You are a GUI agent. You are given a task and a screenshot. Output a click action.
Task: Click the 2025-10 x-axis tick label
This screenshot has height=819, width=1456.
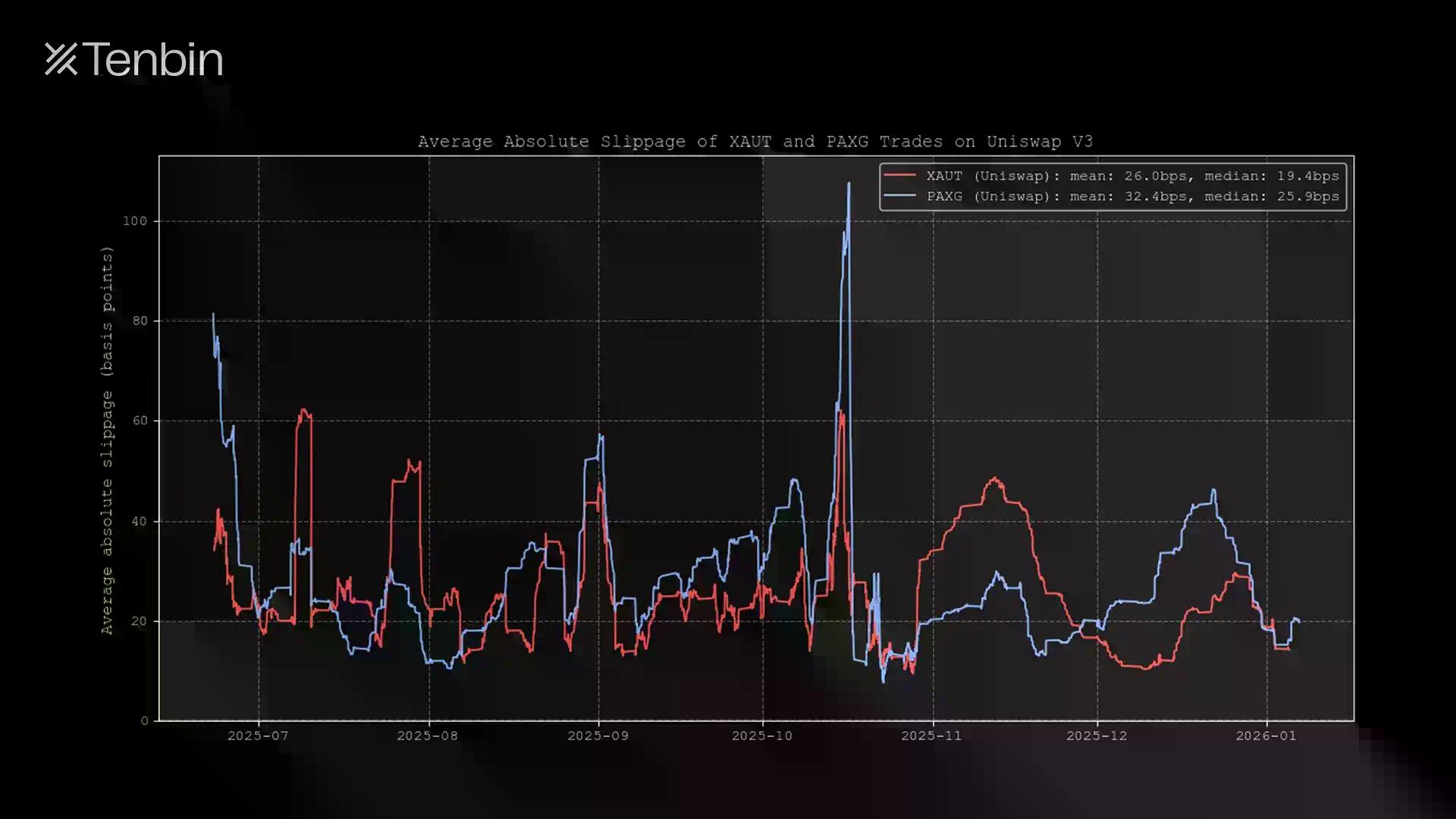[x=761, y=736]
